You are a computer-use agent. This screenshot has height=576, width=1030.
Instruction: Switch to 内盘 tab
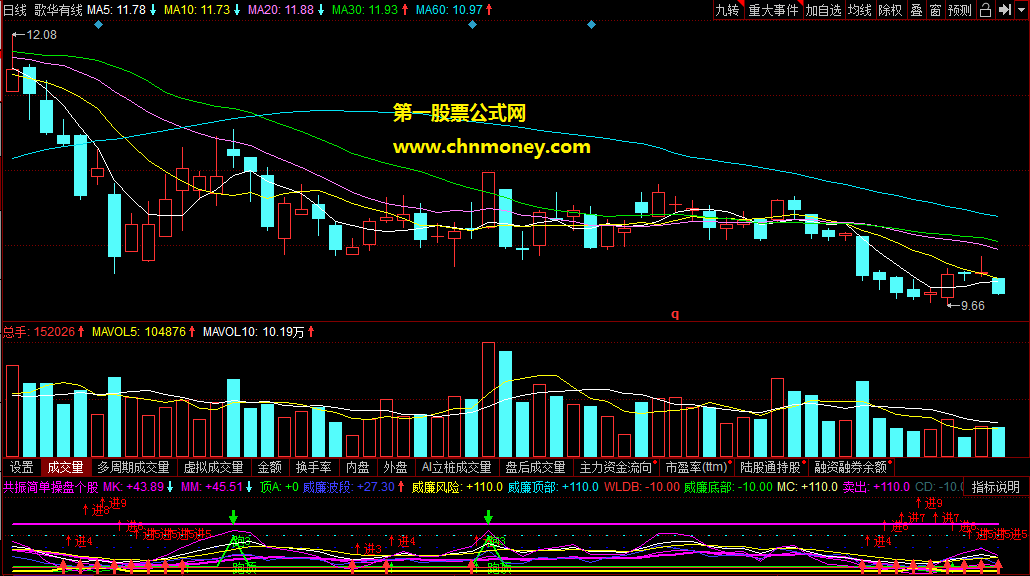point(357,467)
